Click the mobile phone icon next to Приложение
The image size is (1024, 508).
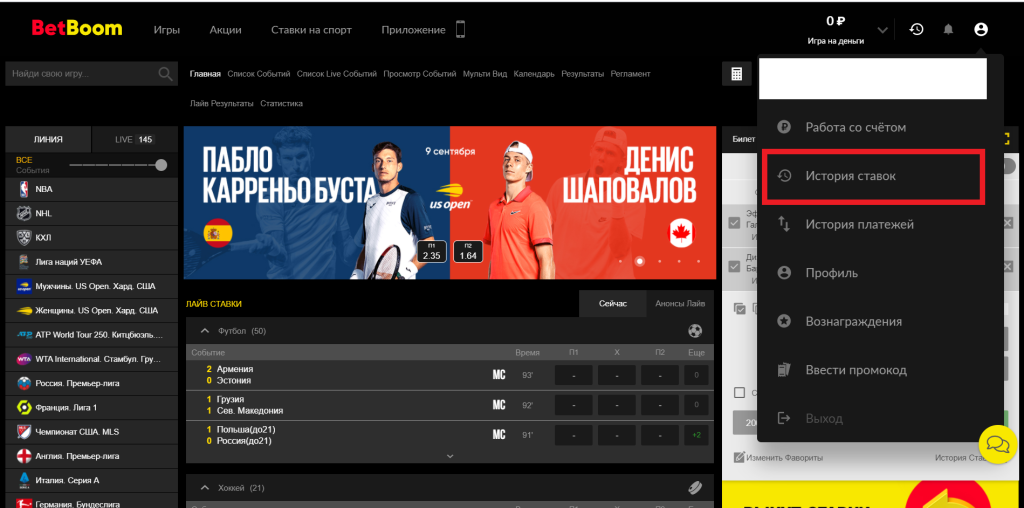pos(460,30)
